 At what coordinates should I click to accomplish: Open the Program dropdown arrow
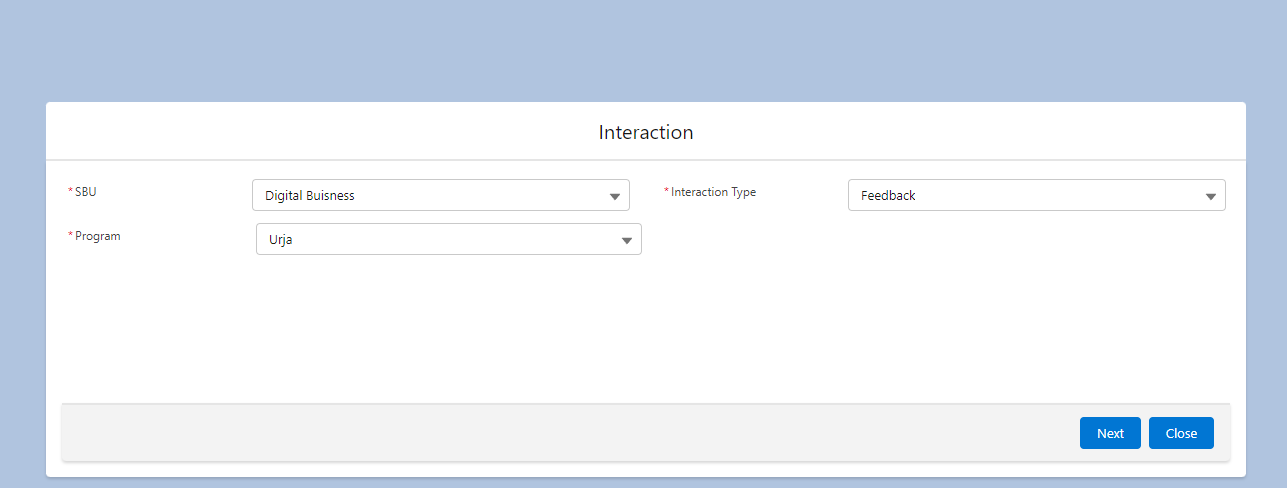coord(627,240)
